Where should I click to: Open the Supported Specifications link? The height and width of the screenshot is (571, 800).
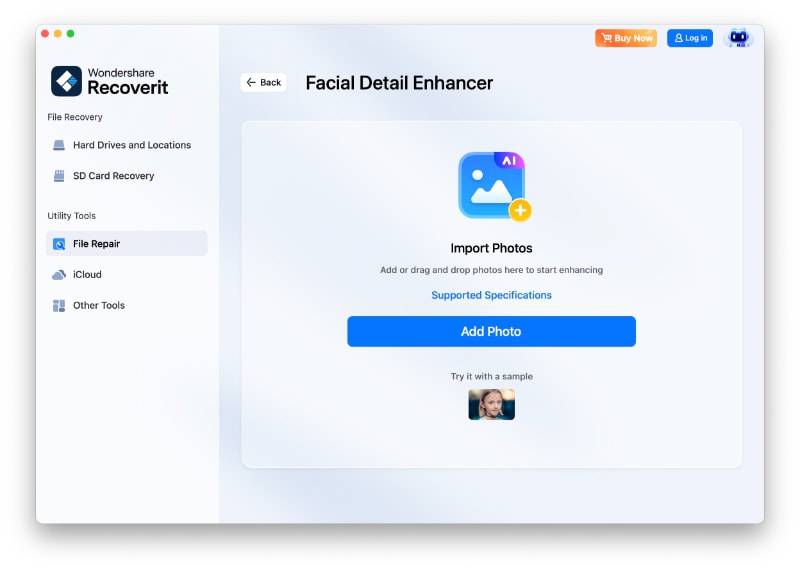point(491,295)
